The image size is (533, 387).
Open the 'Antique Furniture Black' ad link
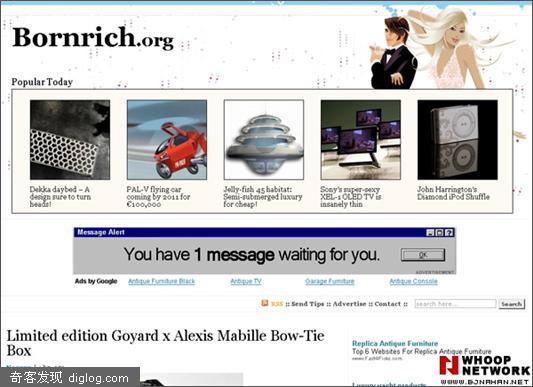(x=161, y=281)
